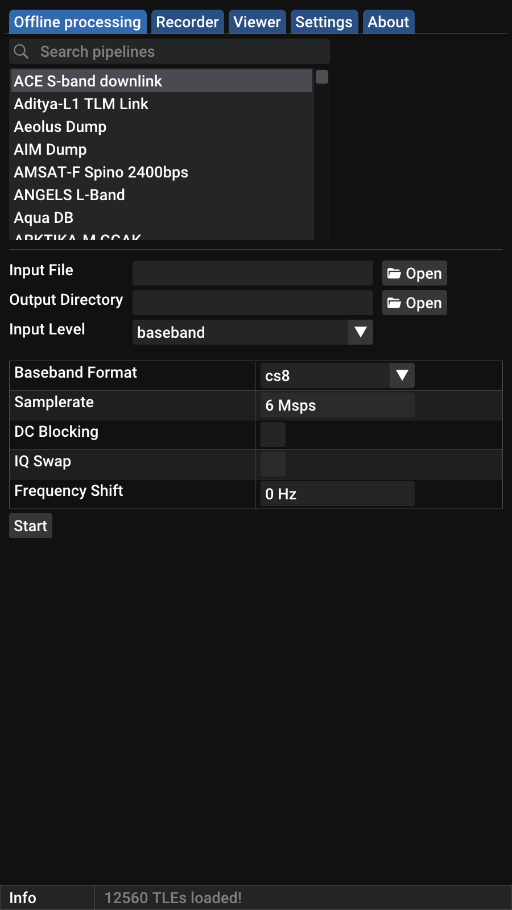Open the About tab
The width and height of the screenshot is (512, 910).
[388, 22]
